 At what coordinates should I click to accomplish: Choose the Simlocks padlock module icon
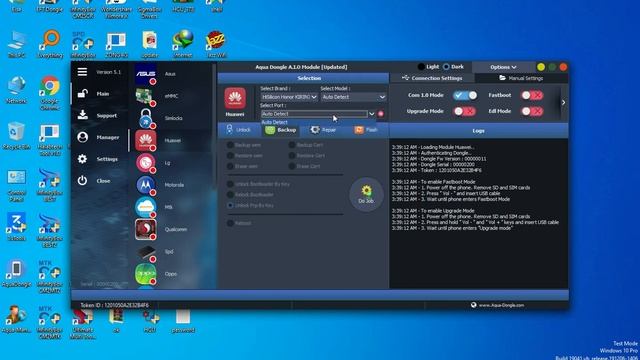point(146,118)
